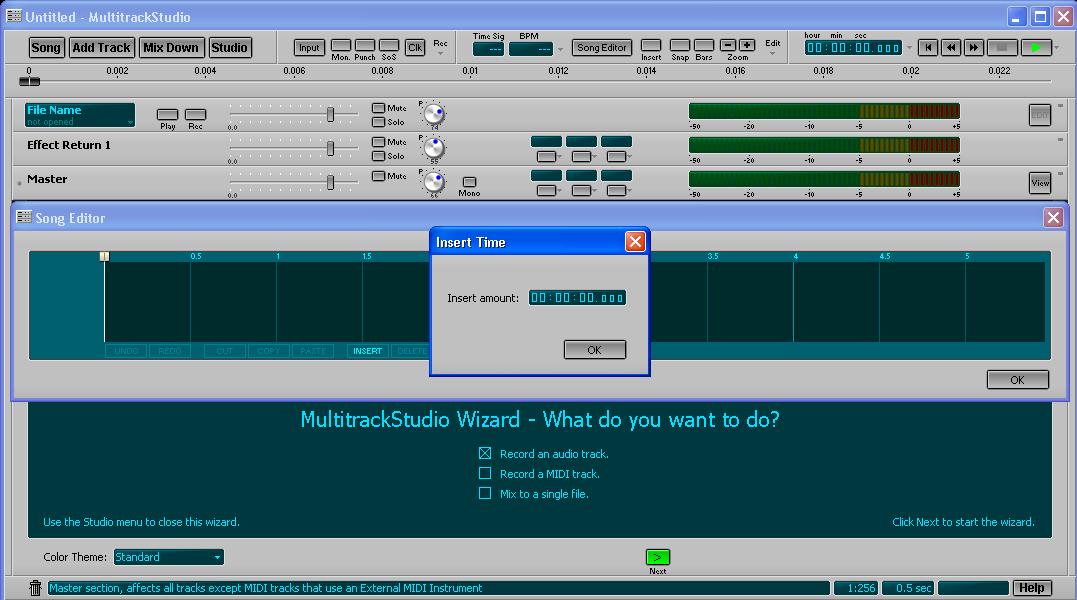The height and width of the screenshot is (600, 1077).
Task: Click the Help button in the status bar
Action: [1031, 588]
